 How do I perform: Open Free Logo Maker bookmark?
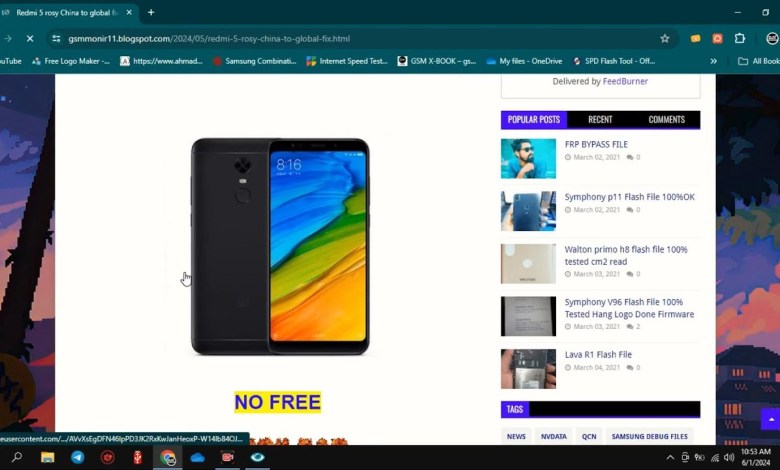(71, 61)
